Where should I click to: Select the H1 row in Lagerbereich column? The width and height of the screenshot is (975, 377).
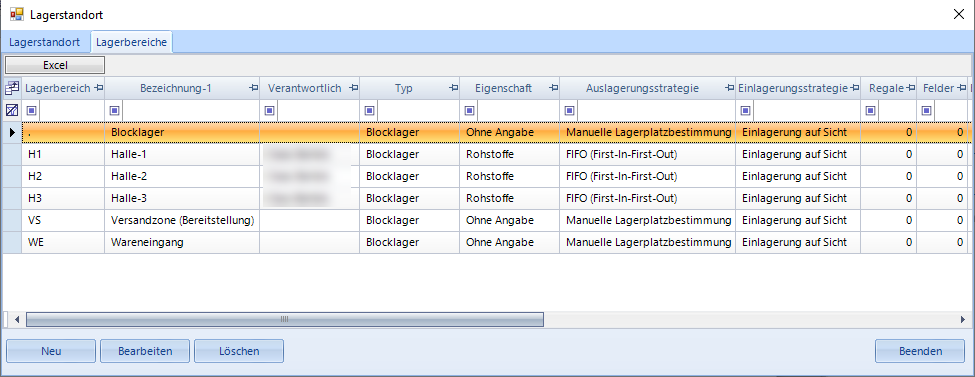coord(63,154)
